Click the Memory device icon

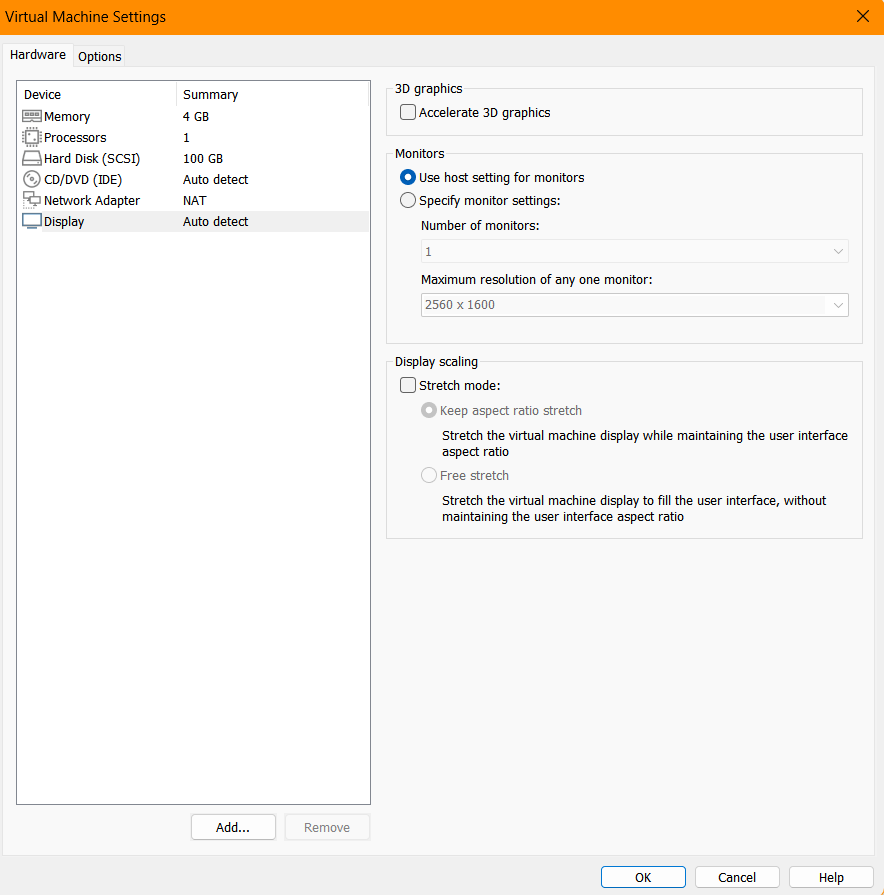[31, 116]
